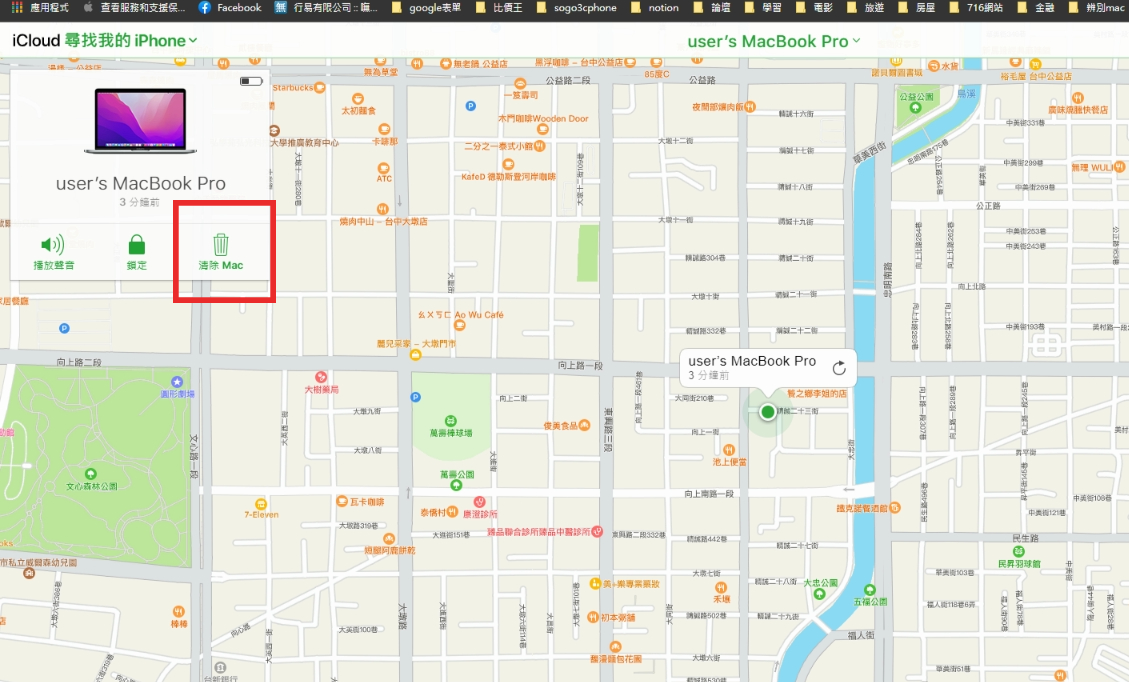
Task: Click the 姮姻阿鹿餅乾 shop marker
Action: point(389,539)
